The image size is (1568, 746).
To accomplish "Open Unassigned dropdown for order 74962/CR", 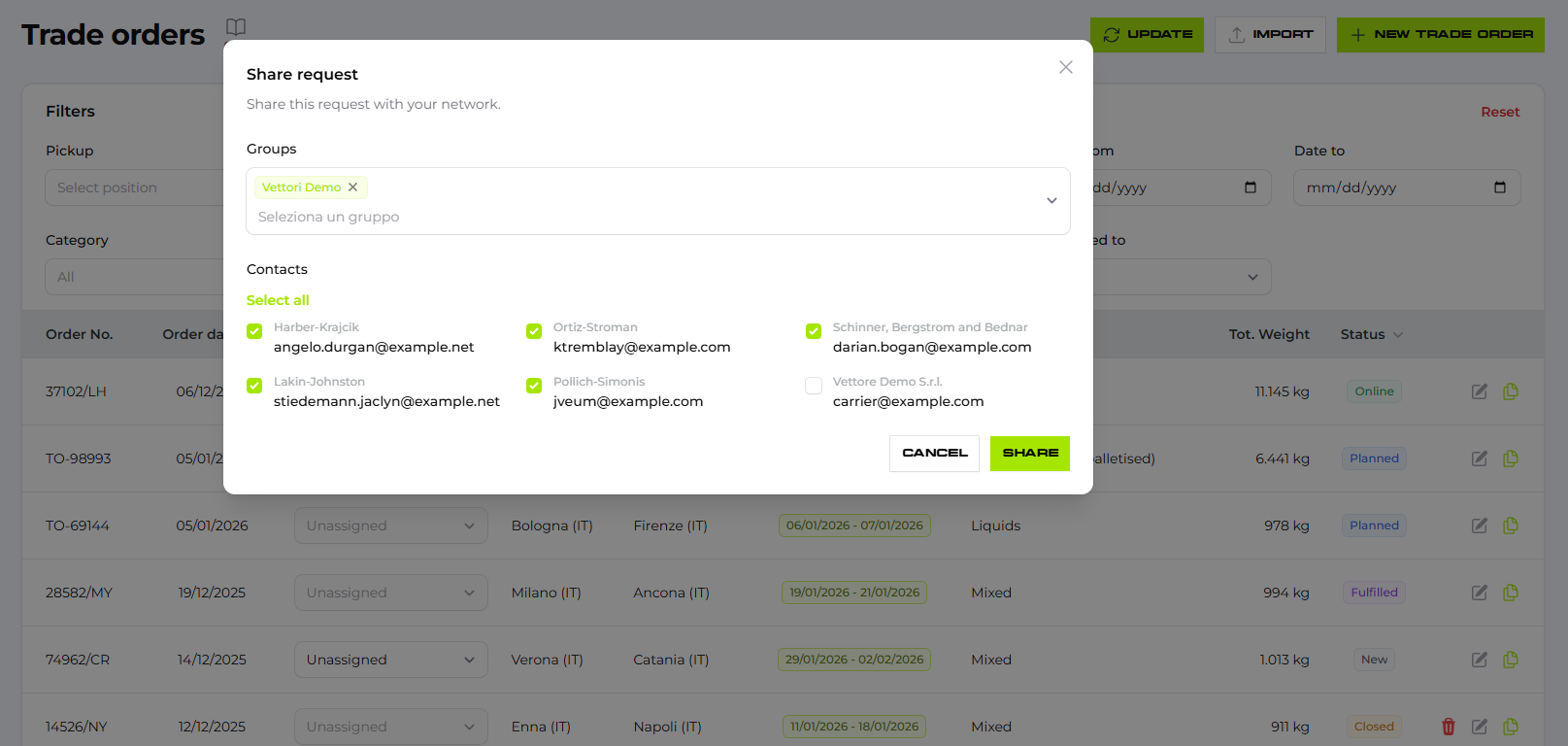I will [390, 660].
